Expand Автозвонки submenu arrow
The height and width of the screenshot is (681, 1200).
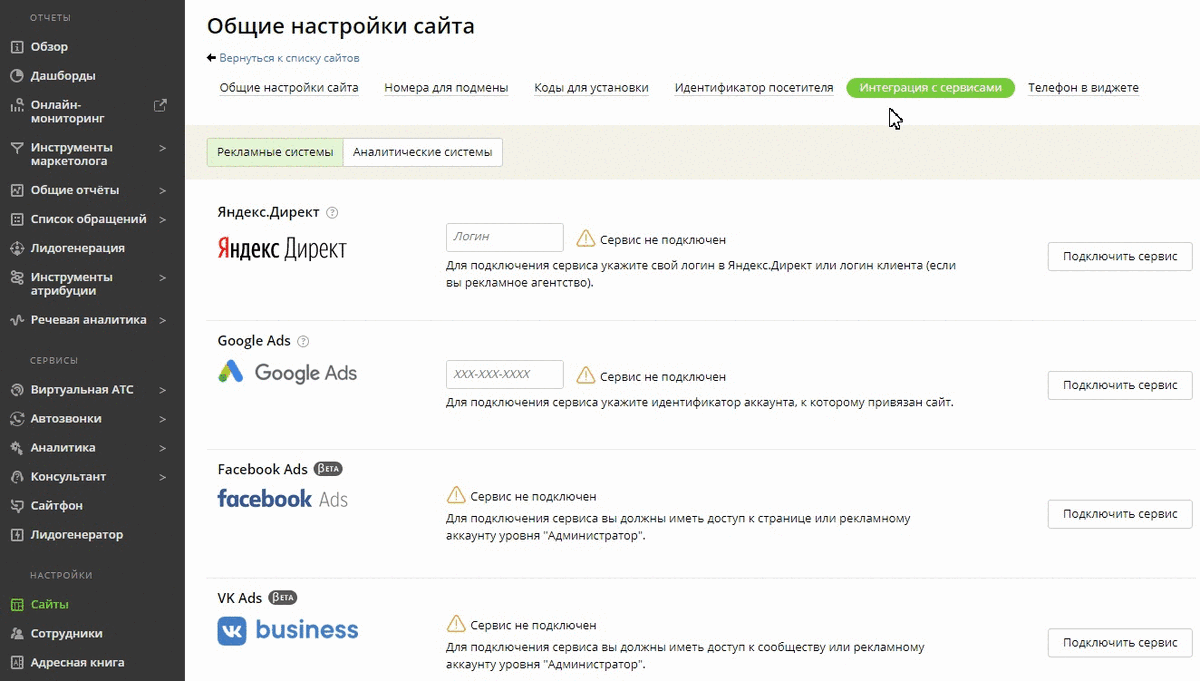163,419
